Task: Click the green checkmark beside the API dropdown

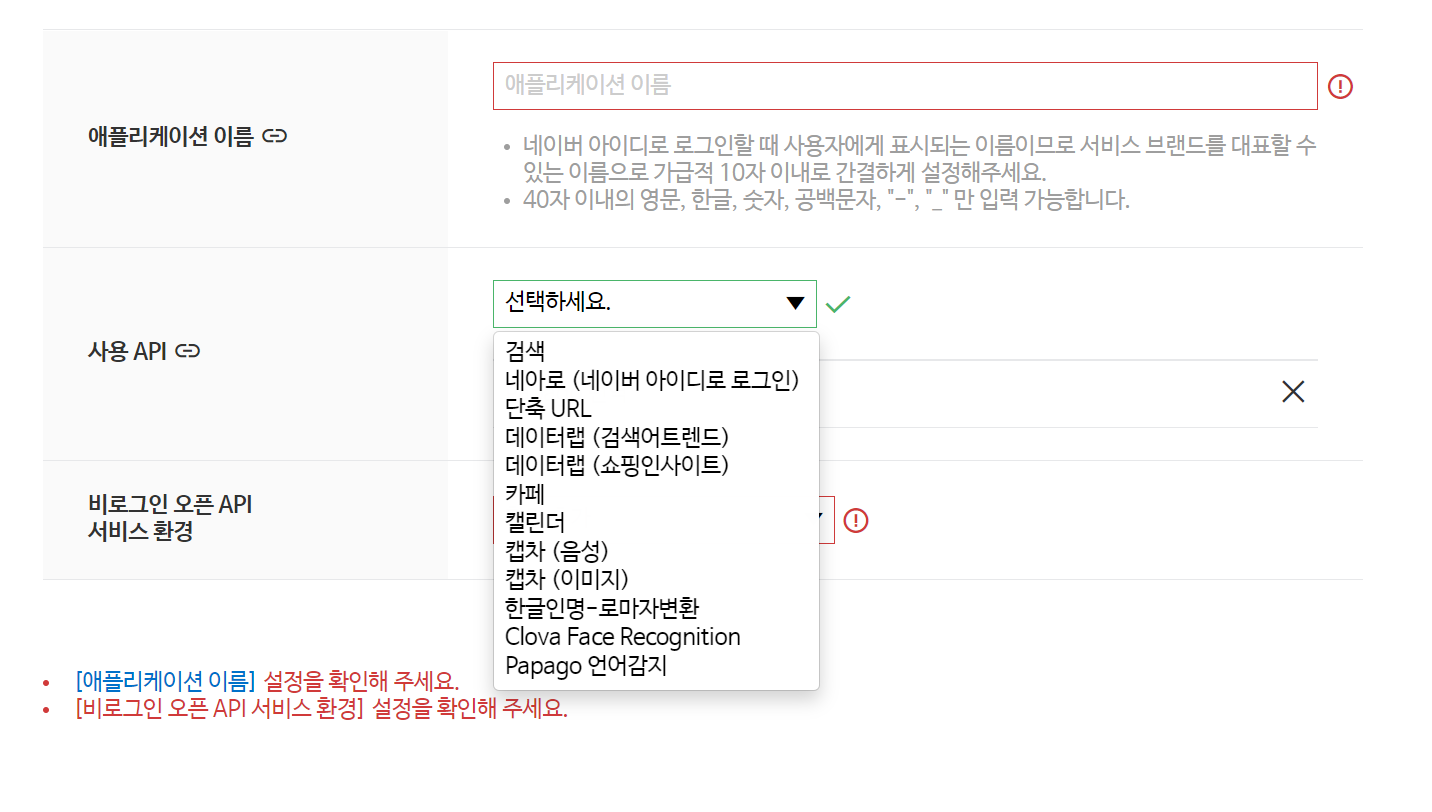Action: [x=838, y=304]
